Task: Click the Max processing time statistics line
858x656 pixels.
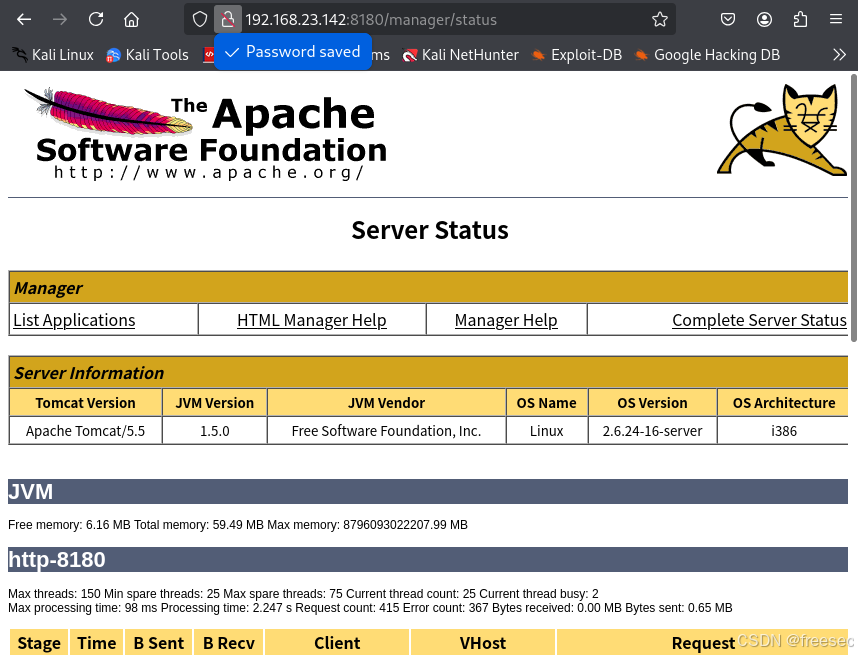Action: (370, 608)
